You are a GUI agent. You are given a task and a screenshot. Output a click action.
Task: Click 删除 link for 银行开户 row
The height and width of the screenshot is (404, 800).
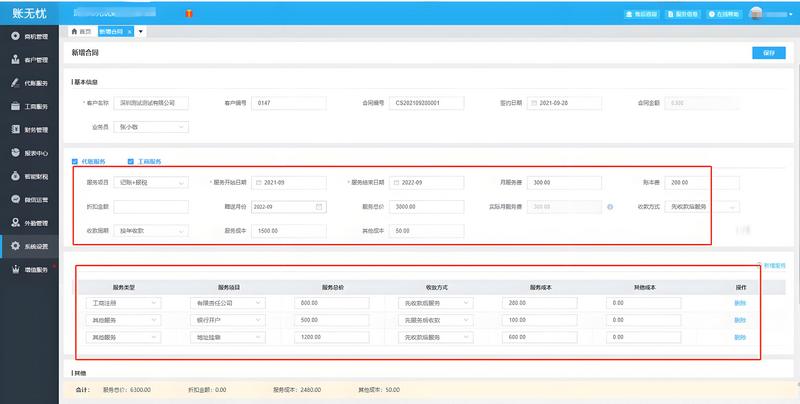point(740,320)
